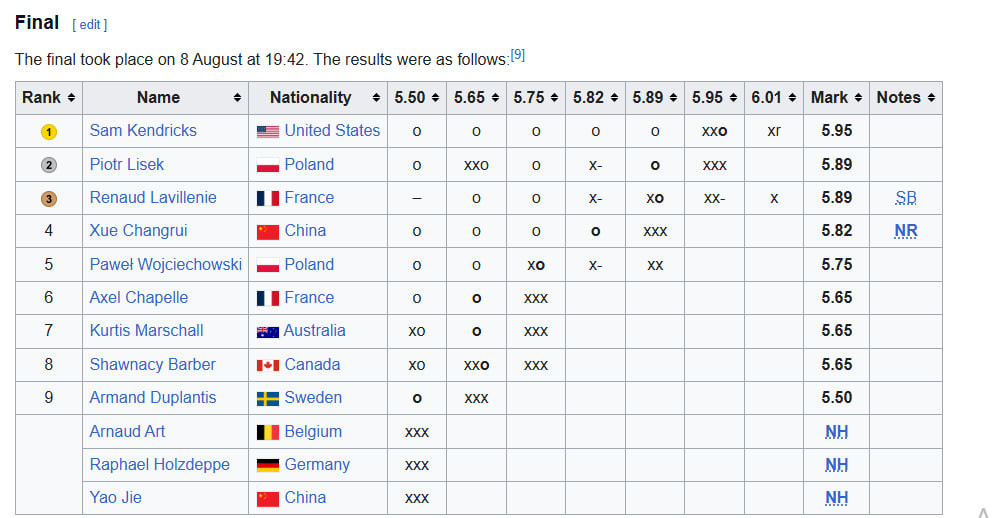
Task: Open reference footnote 9
Action: click(517, 55)
